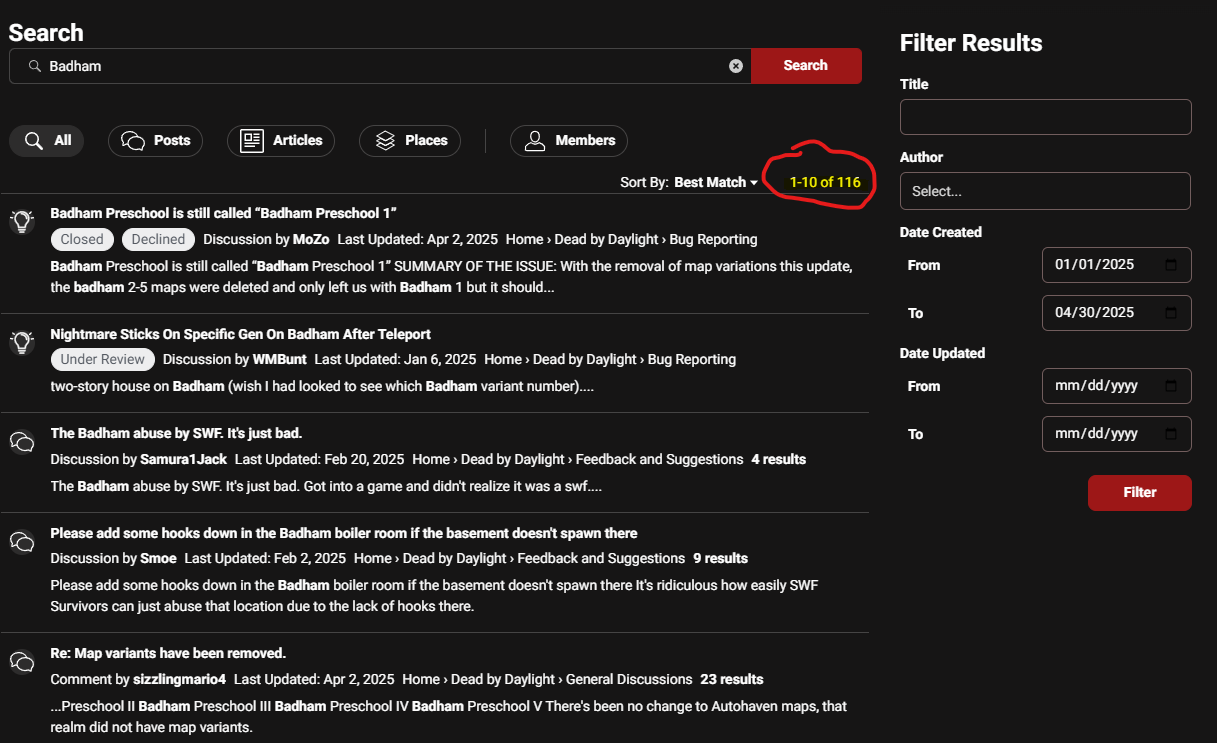Click Bug Reporting breadcrumb in MoZo result
Image resolution: width=1217 pixels, height=743 pixels.
click(x=714, y=240)
